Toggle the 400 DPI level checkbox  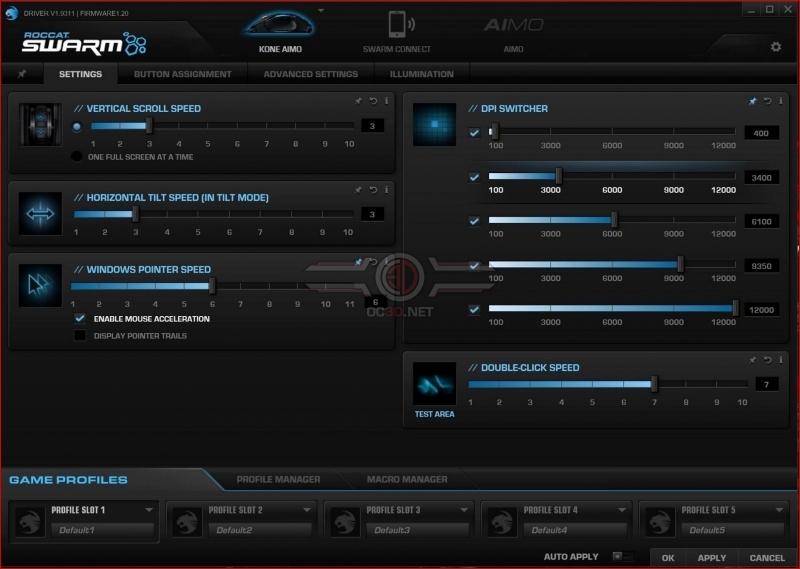click(x=474, y=133)
